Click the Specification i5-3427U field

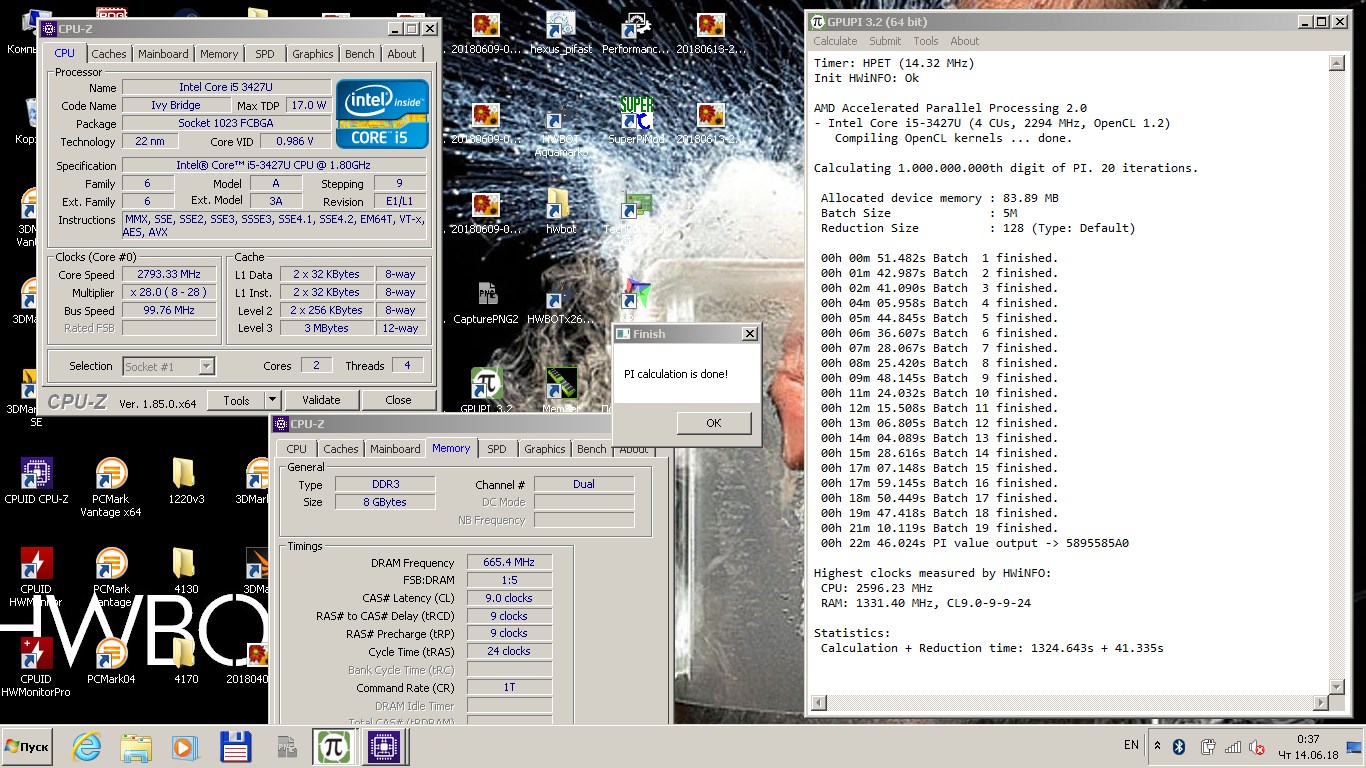point(274,165)
